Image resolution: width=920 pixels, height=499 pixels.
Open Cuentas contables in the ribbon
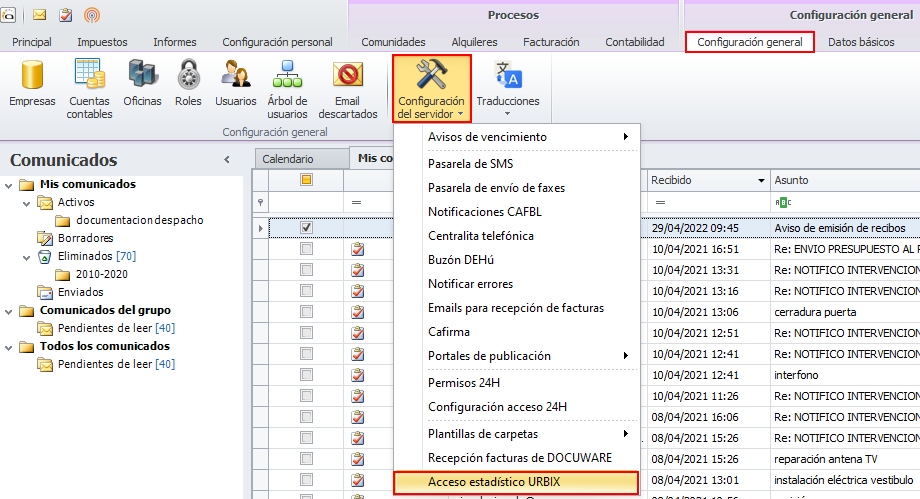(x=89, y=89)
